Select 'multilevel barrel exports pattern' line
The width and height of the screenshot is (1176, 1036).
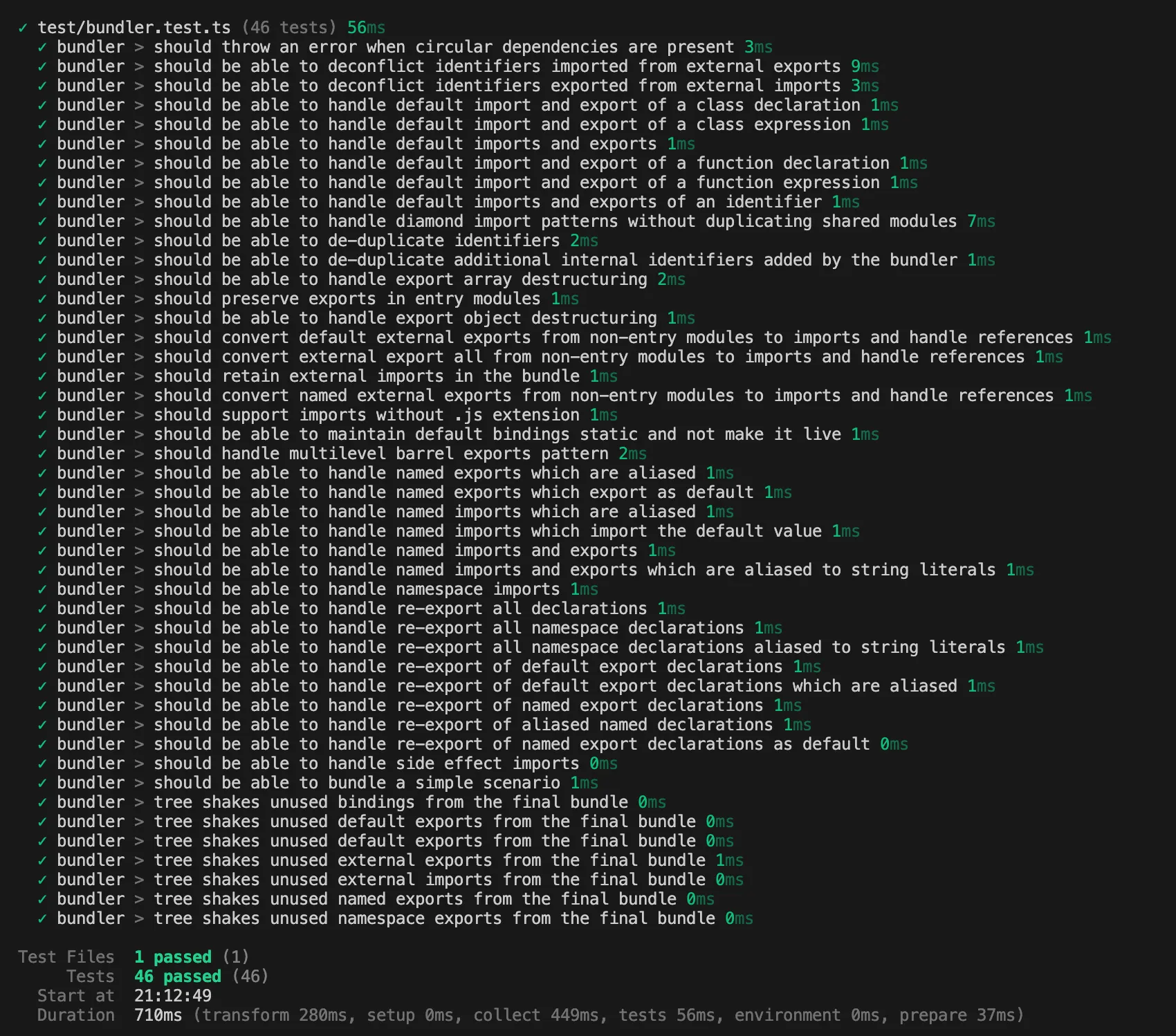coord(342,454)
